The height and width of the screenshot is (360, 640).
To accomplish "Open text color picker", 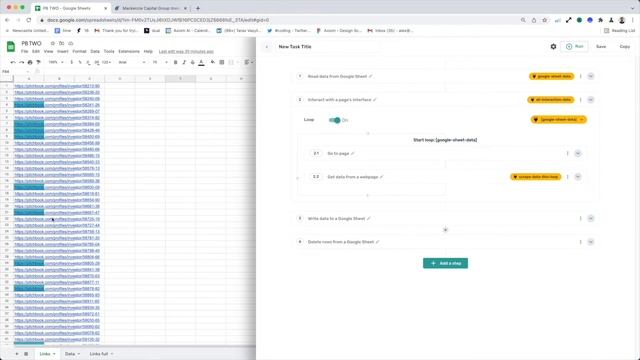I will click(201, 62).
